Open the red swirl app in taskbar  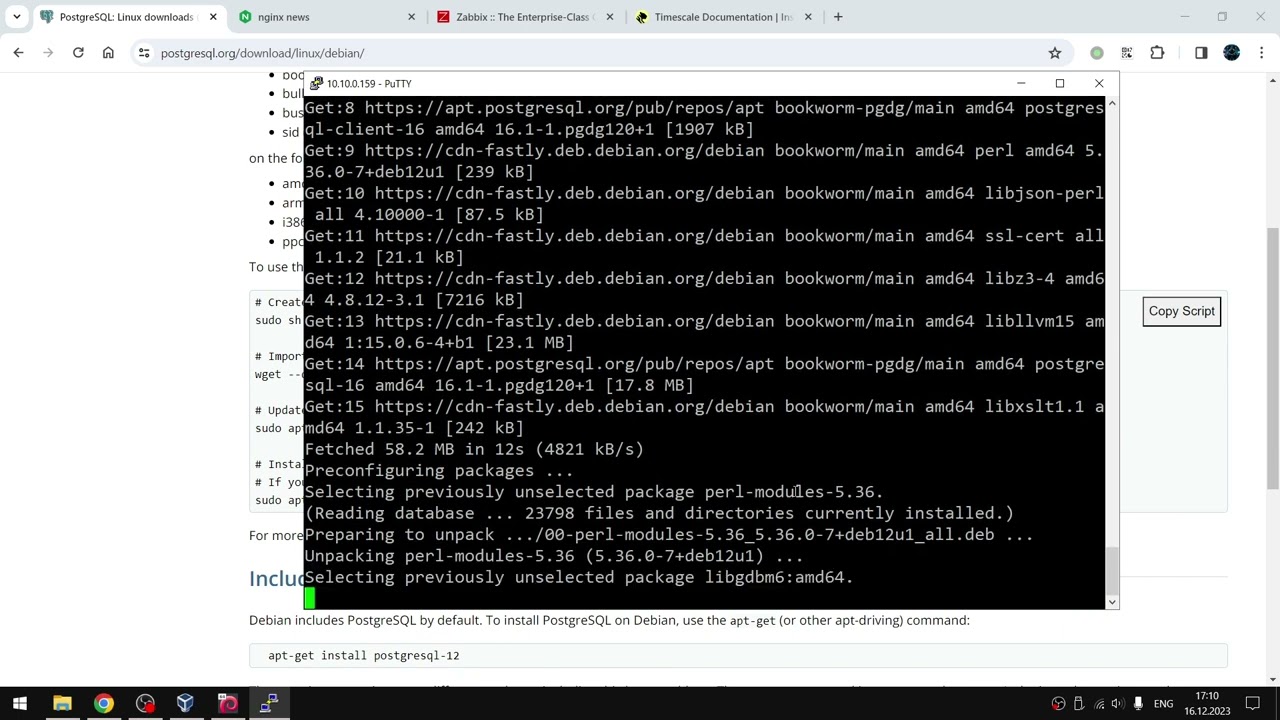pyautogui.click(x=227, y=703)
